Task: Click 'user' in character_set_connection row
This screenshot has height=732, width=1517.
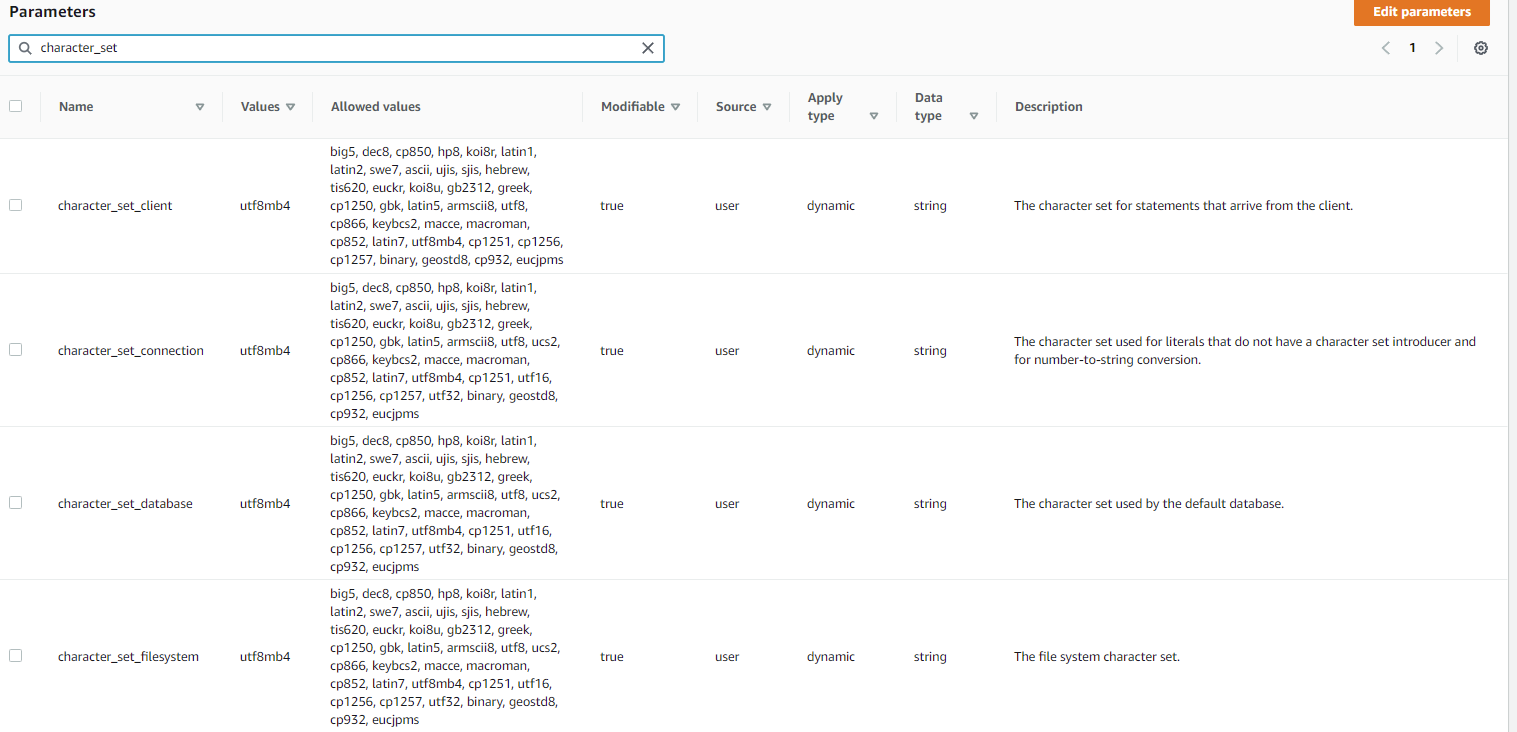Action: (727, 351)
